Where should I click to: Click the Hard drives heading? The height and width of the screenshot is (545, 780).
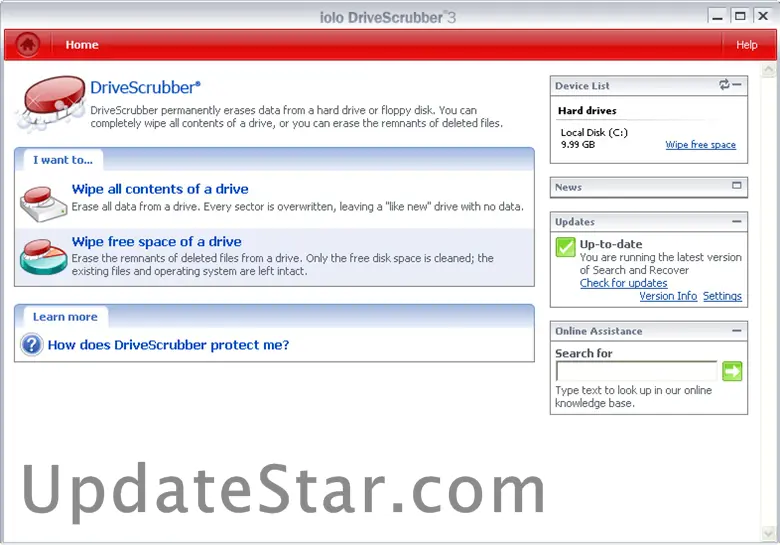[587, 110]
